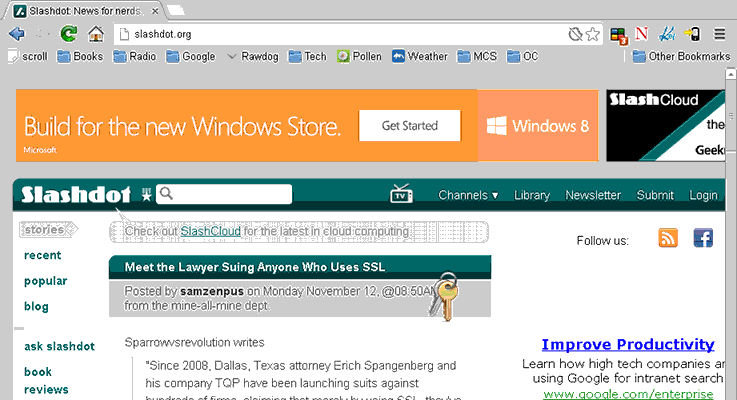Go to the browser home page icon
Image resolution: width=737 pixels, height=400 pixels.
pyautogui.click(x=96, y=34)
